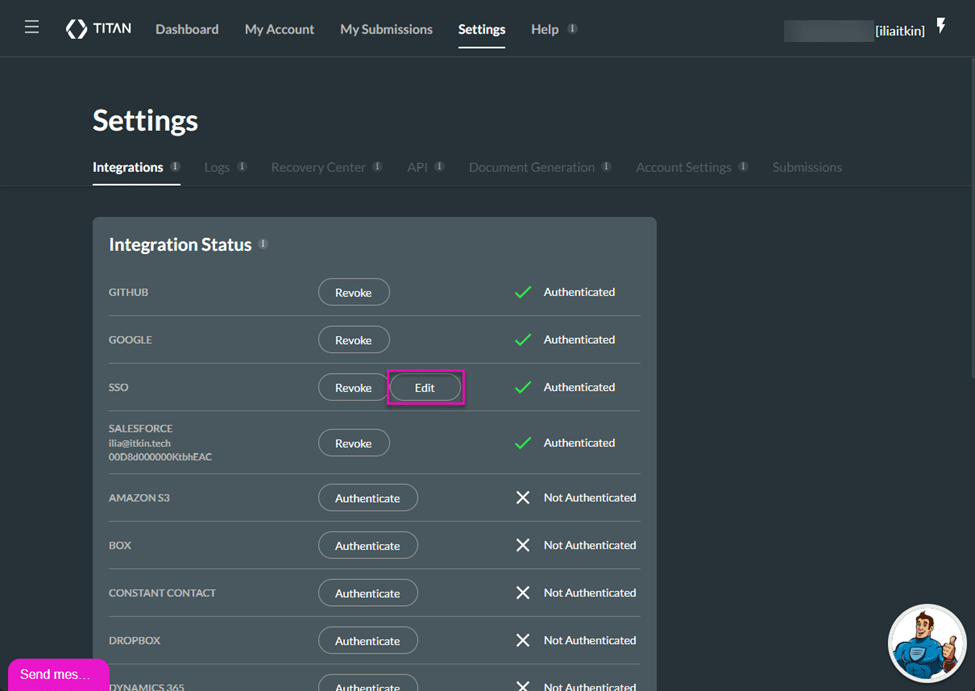Click the info icon next to Help
The width and height of the screenshot is (975, 691).
click(573, 29)
